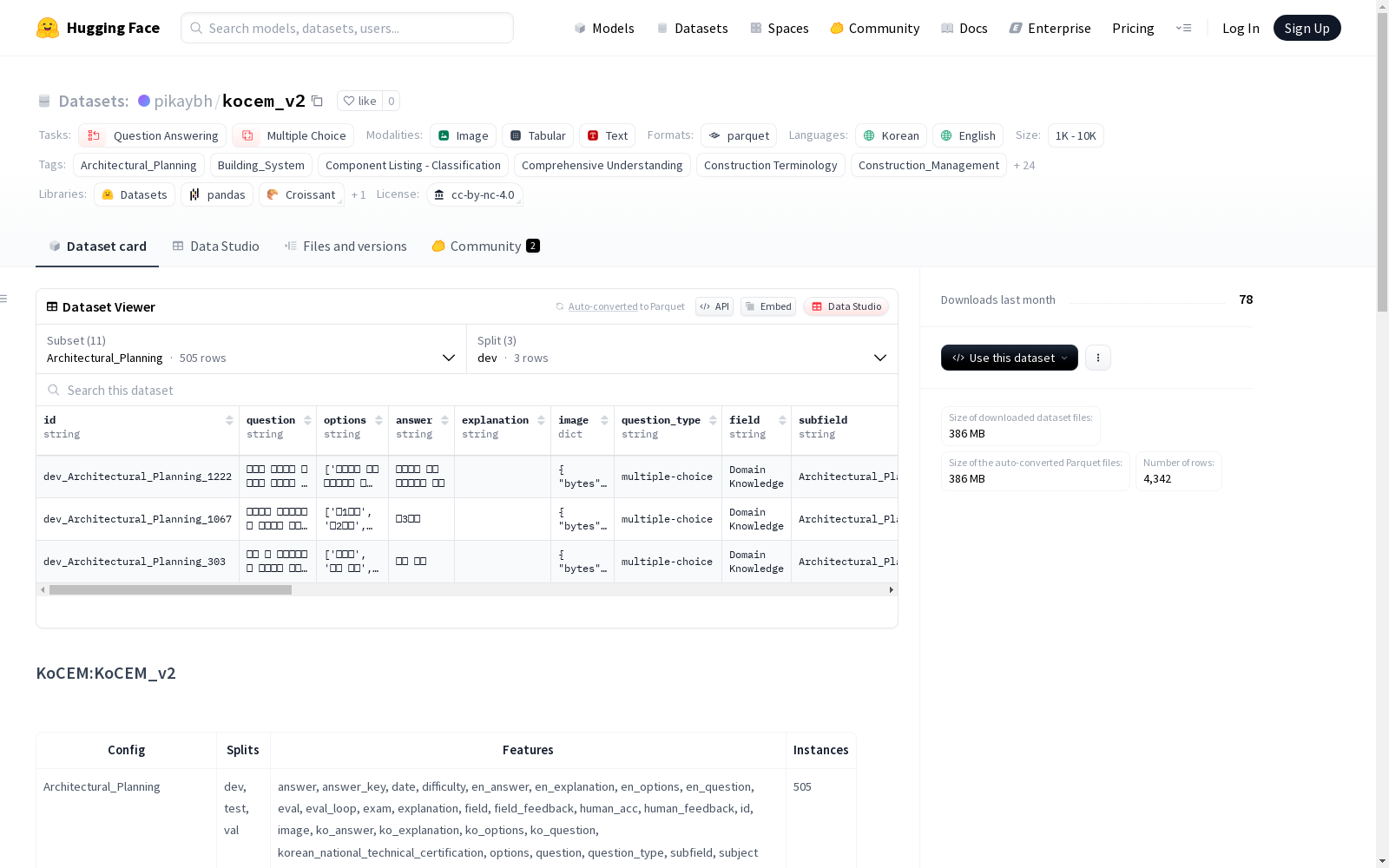Viewport: 1389px width, 868px height.
Task: Sort the explanation column
Action: 541,420
